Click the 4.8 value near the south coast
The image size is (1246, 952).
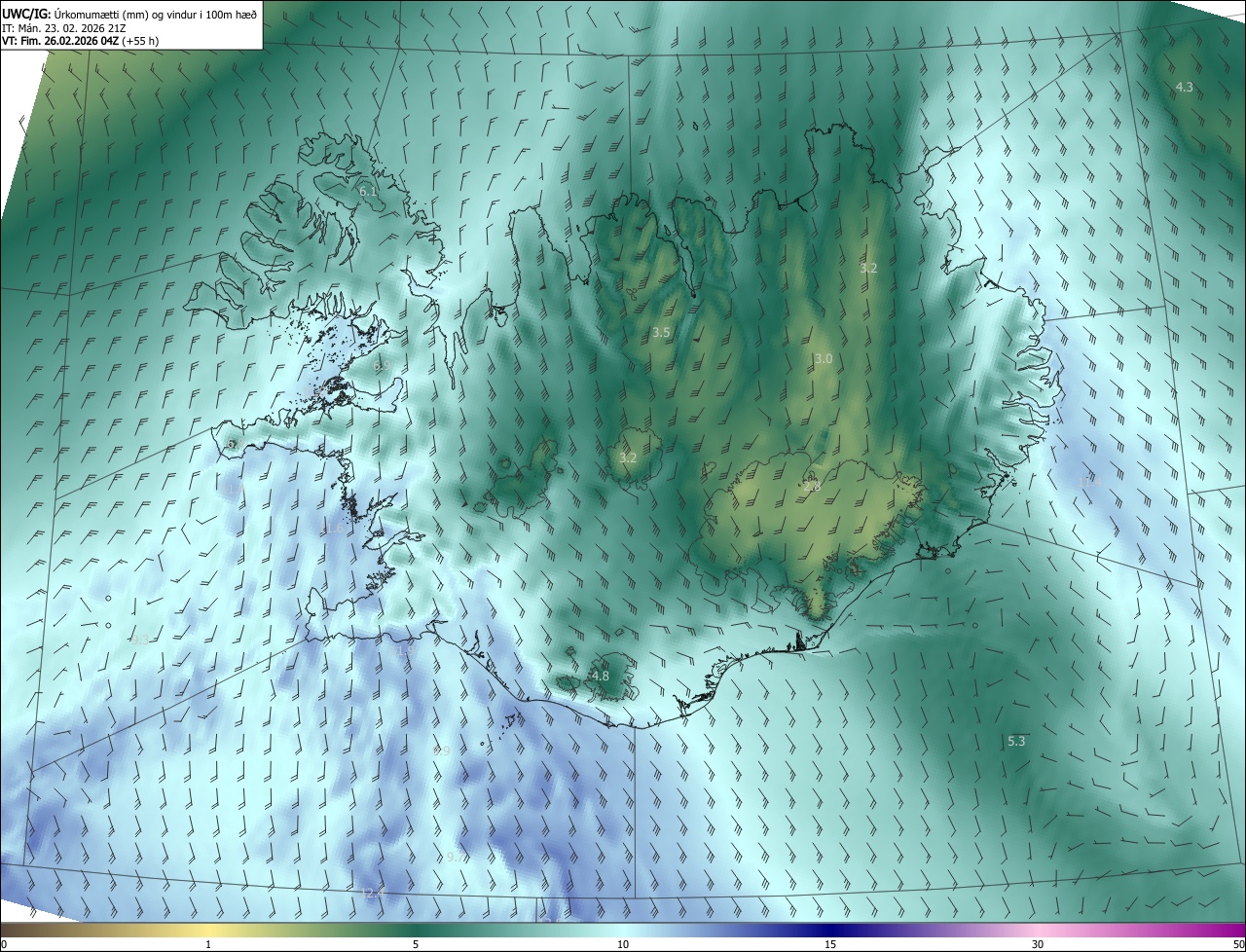pyautogui.click(x=601, y=677)
